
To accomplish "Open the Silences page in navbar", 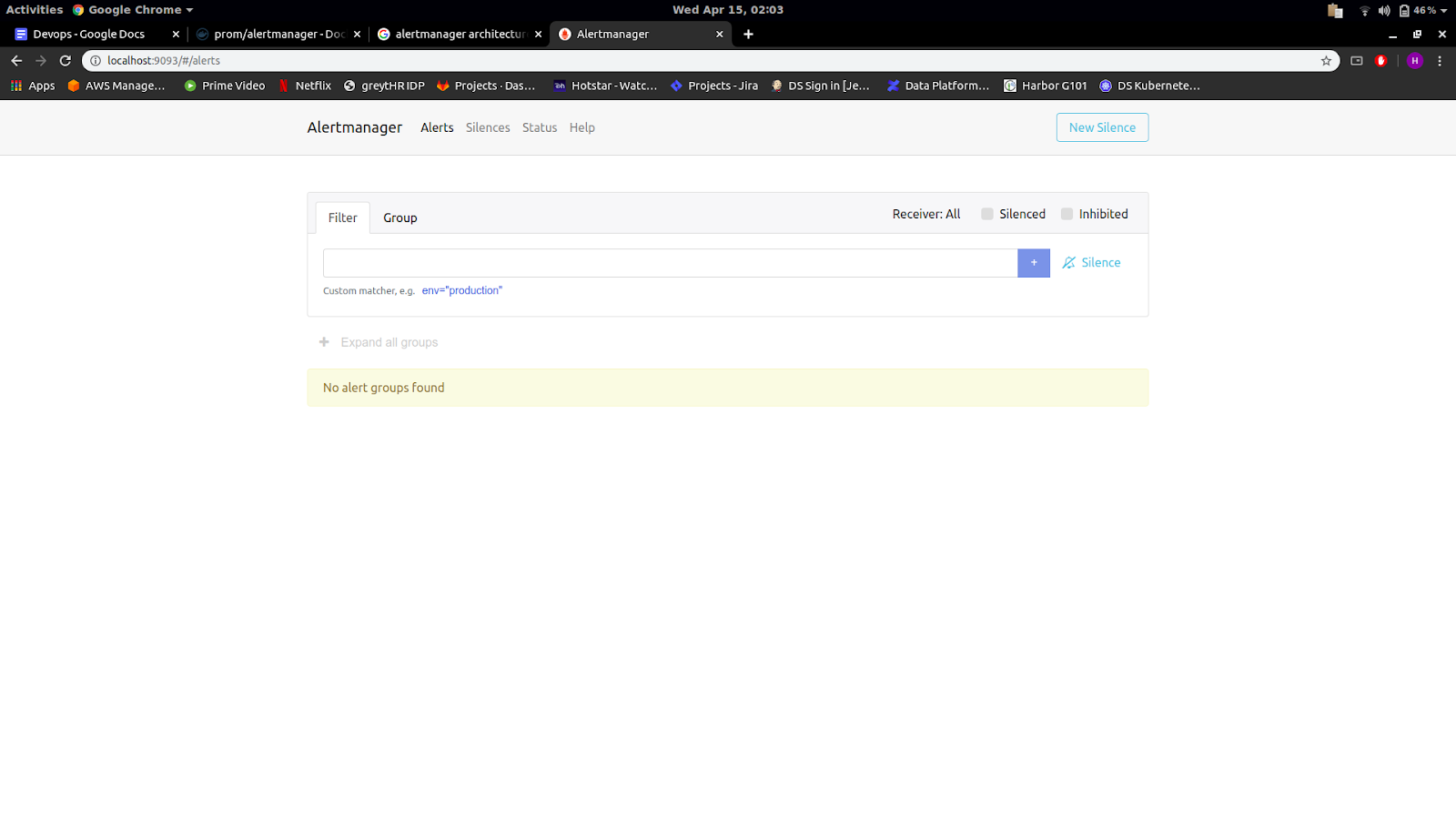I will click(488, 127).
